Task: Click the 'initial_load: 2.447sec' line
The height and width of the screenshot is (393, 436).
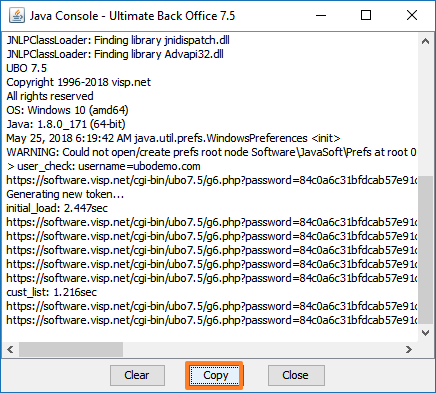Action: coord(57,208)
